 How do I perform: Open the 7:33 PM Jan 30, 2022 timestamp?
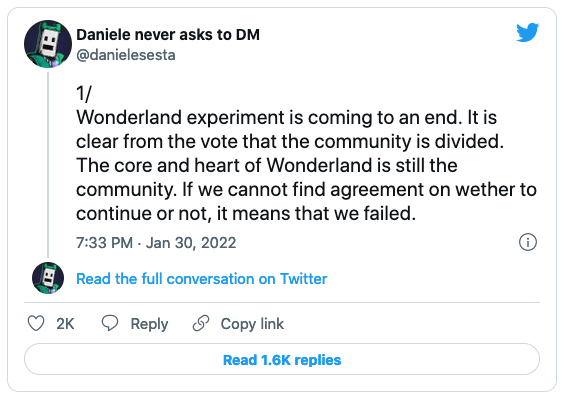(x=156, y=243)
